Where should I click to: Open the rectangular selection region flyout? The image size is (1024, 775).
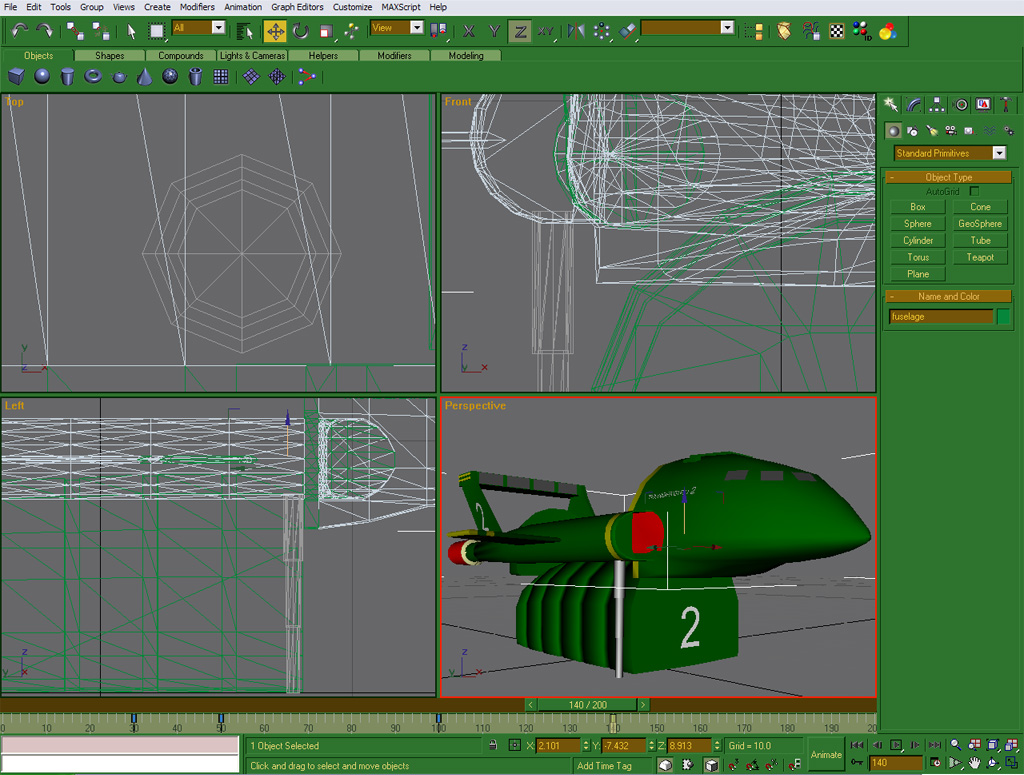[x=156, y=31]
